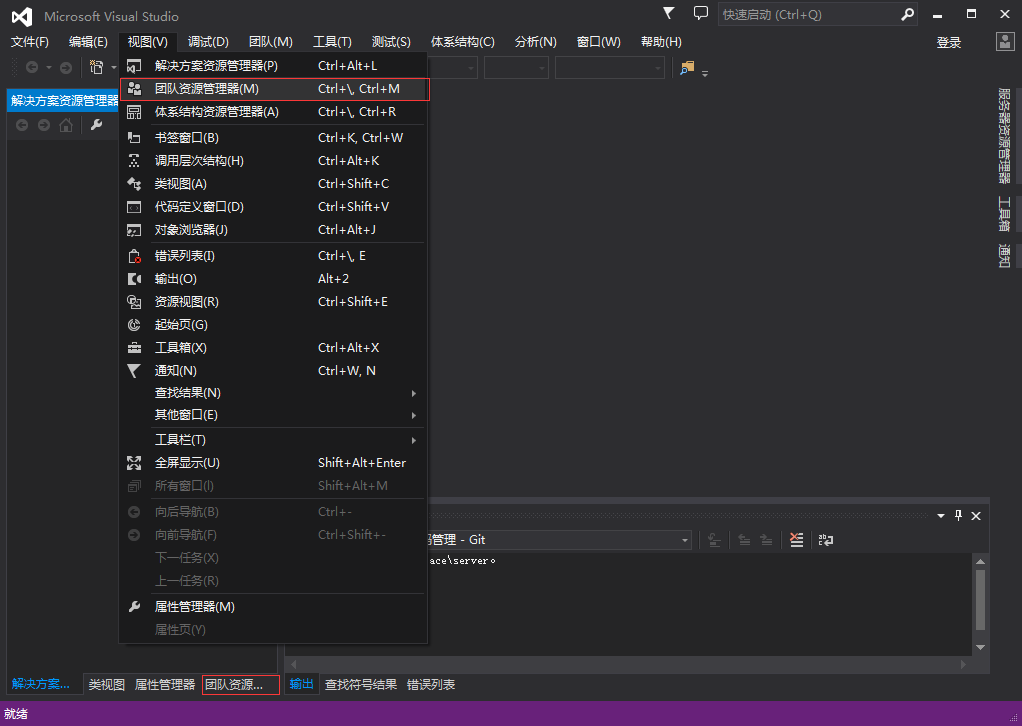
Task: Click the Solution Explorer forward arrow
Action: (44, 125)
